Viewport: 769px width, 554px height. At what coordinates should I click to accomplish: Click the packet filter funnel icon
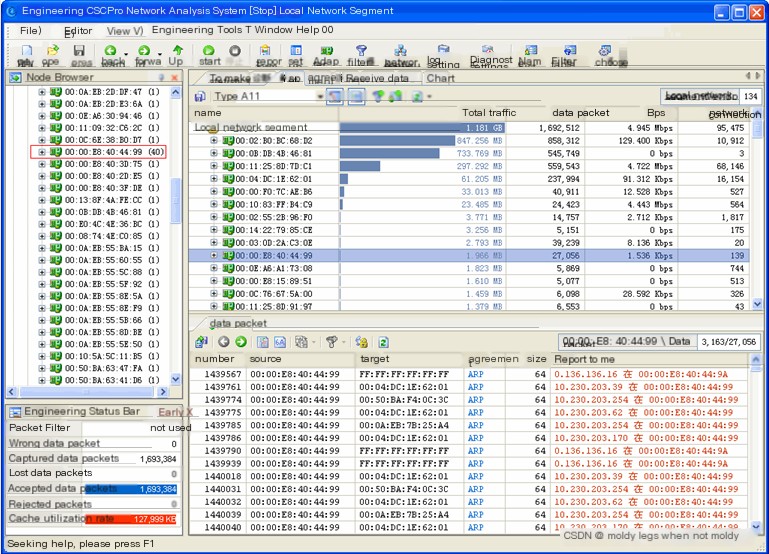332,342
